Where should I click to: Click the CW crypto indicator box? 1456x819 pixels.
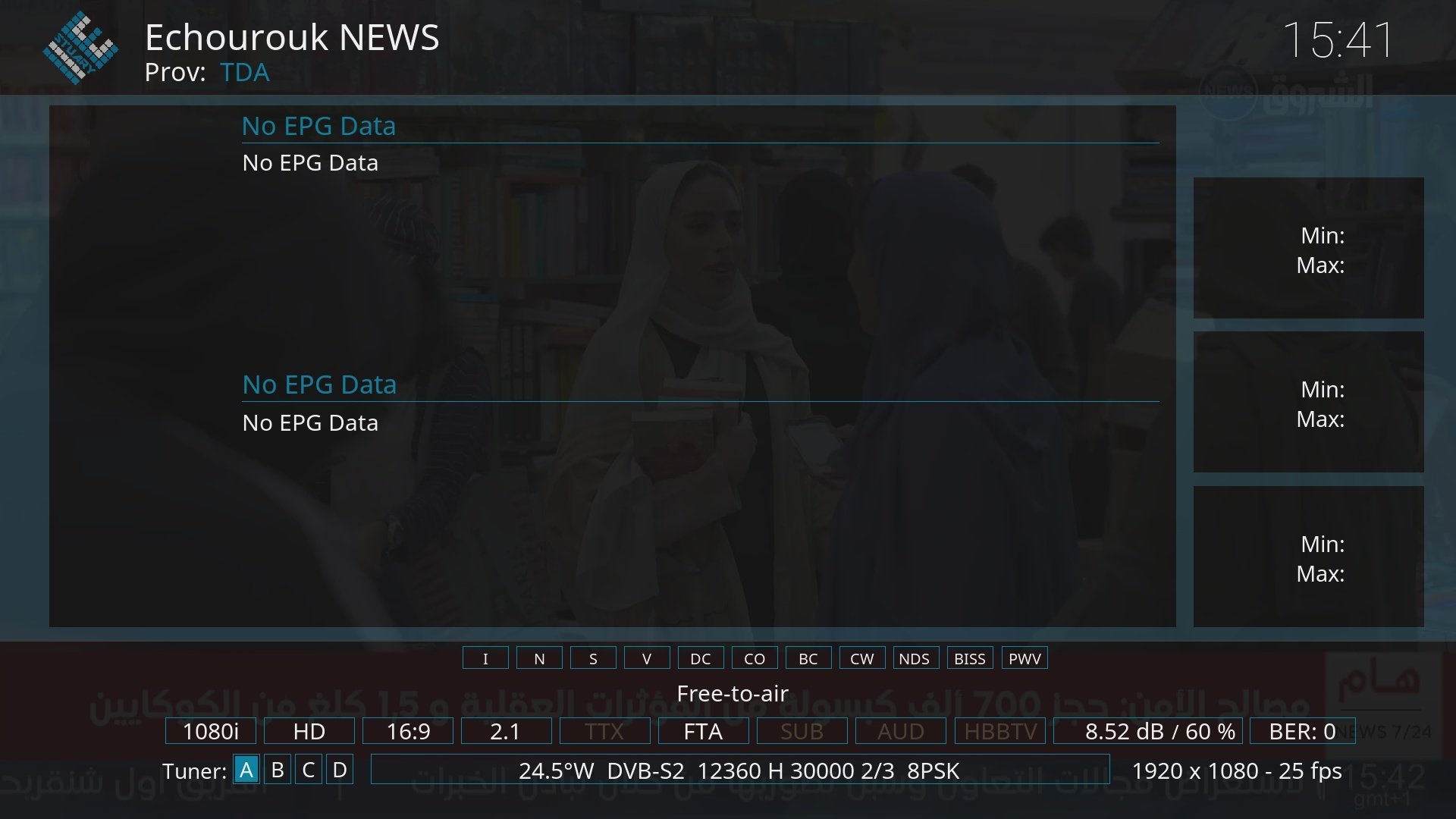[862, 658]
